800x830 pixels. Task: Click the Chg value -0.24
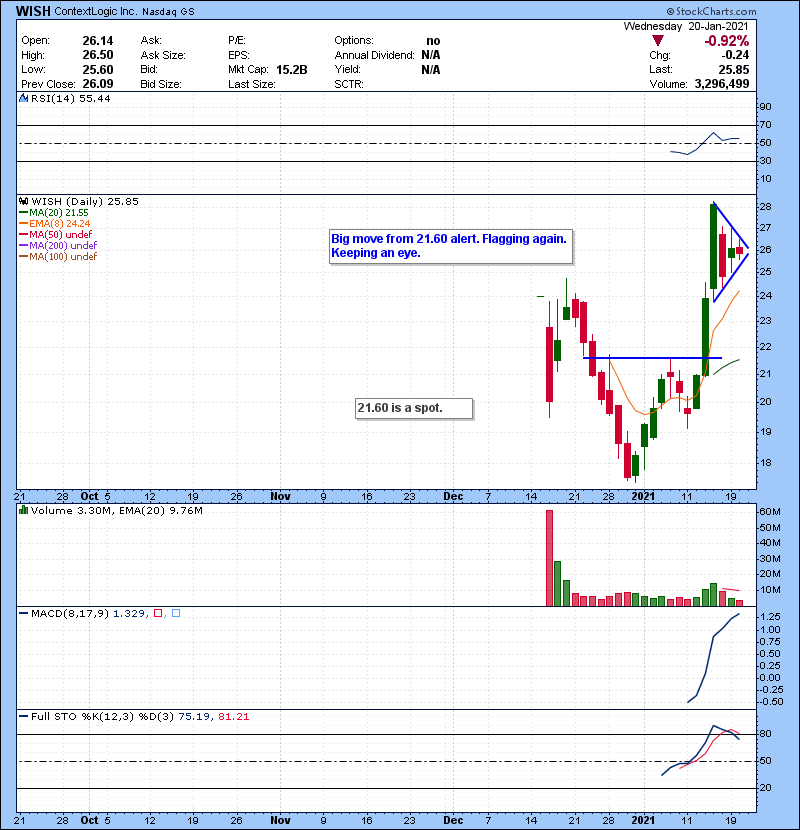[x=735, y=55]
